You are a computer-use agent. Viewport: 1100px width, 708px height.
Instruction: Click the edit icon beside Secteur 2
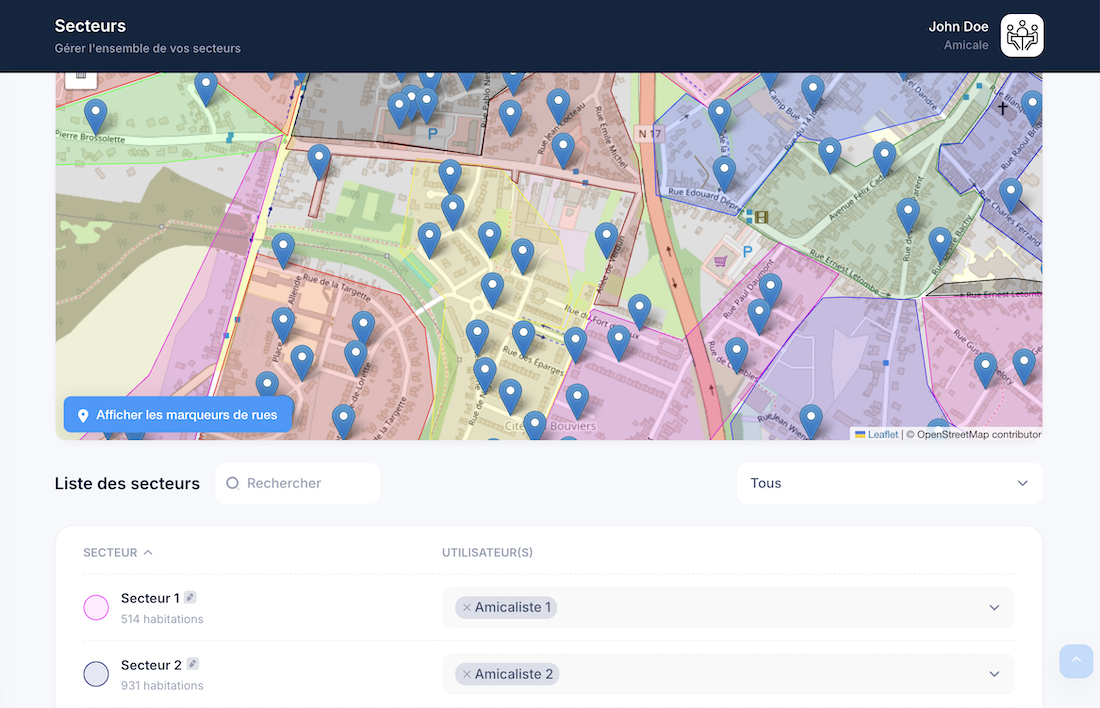[x=193, y=664]
